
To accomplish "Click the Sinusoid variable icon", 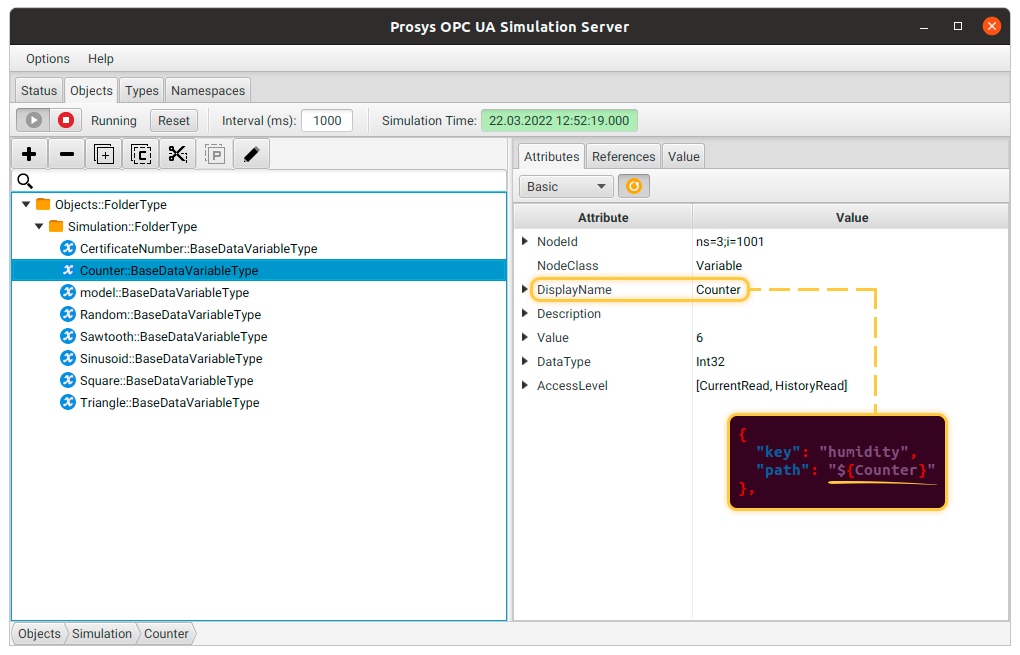I will pyautogui.click(x=68, y=358).
